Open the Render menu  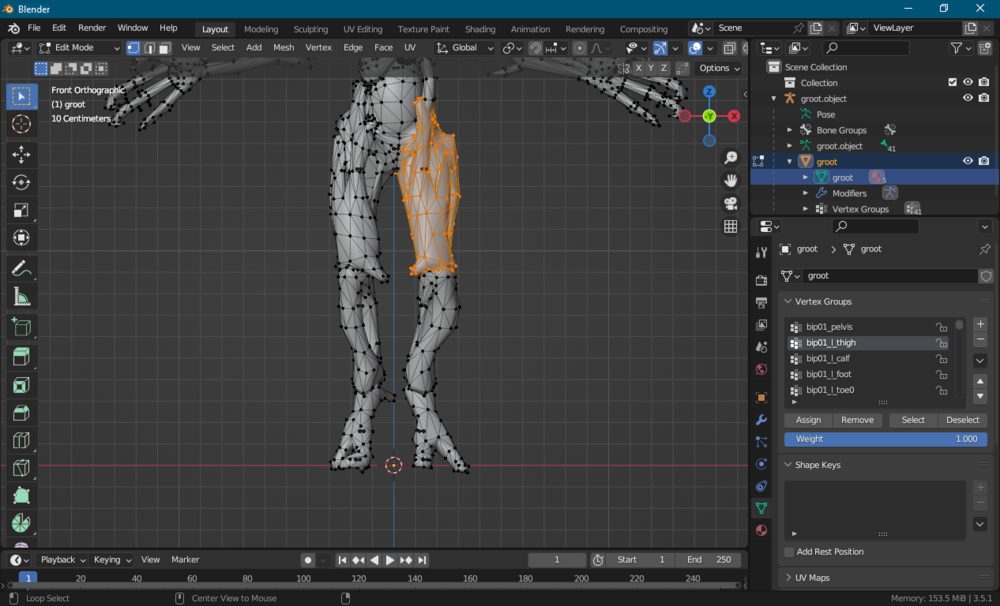click(92, 28)
